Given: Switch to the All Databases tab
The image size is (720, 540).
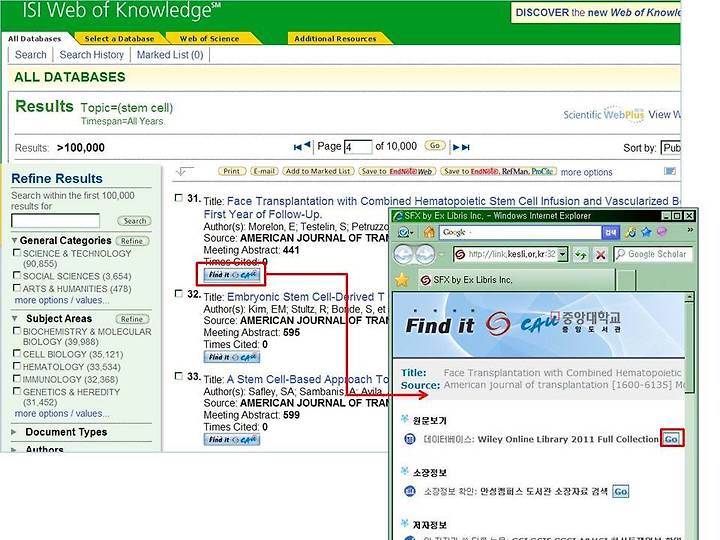Looking at the screenshot, I should tap(34, 39).
